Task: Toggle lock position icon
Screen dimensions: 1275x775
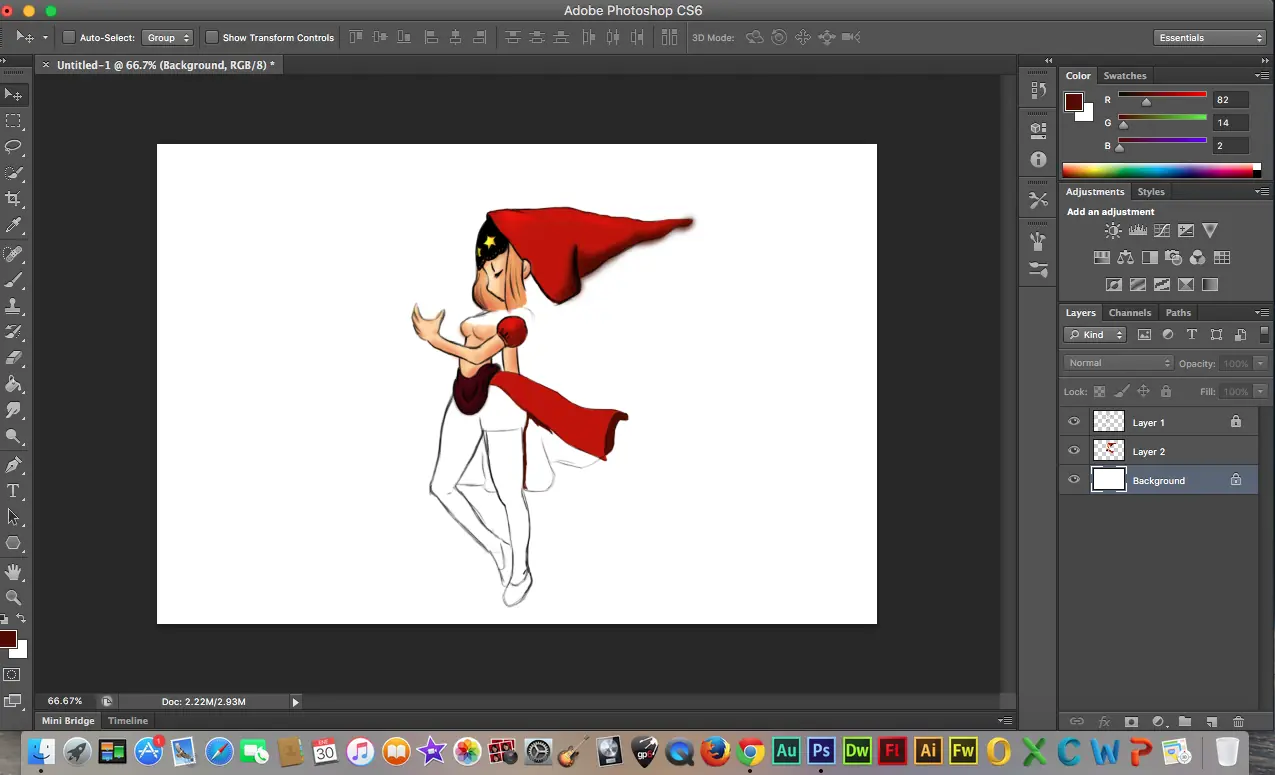Action: [x=1143, y=392]
